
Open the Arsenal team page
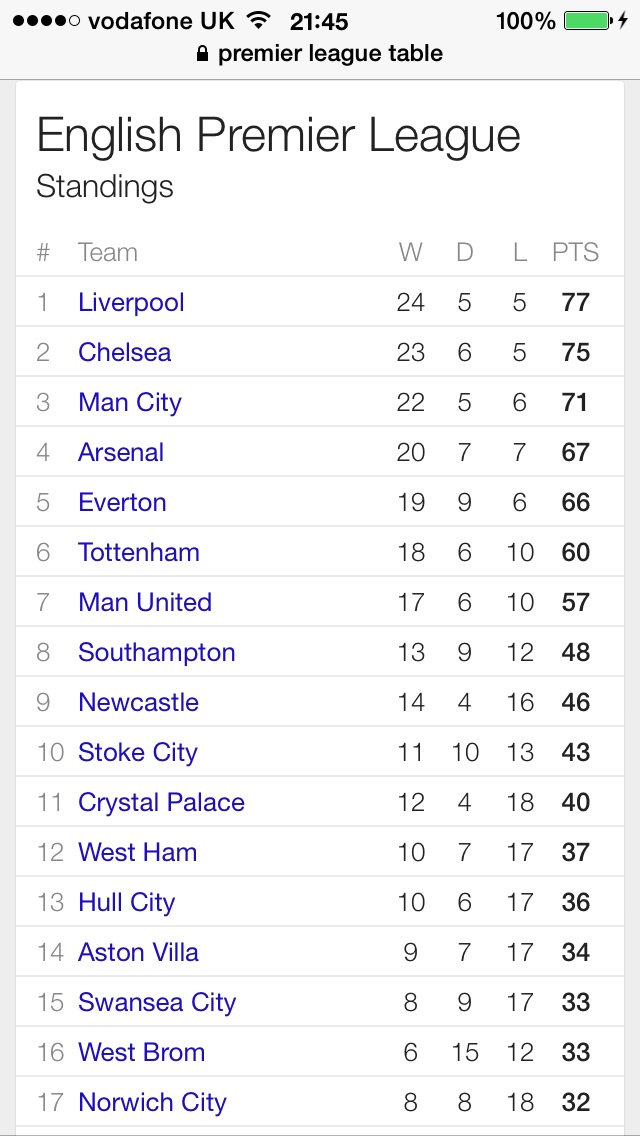pyautogui.click(x=121, y=452)
